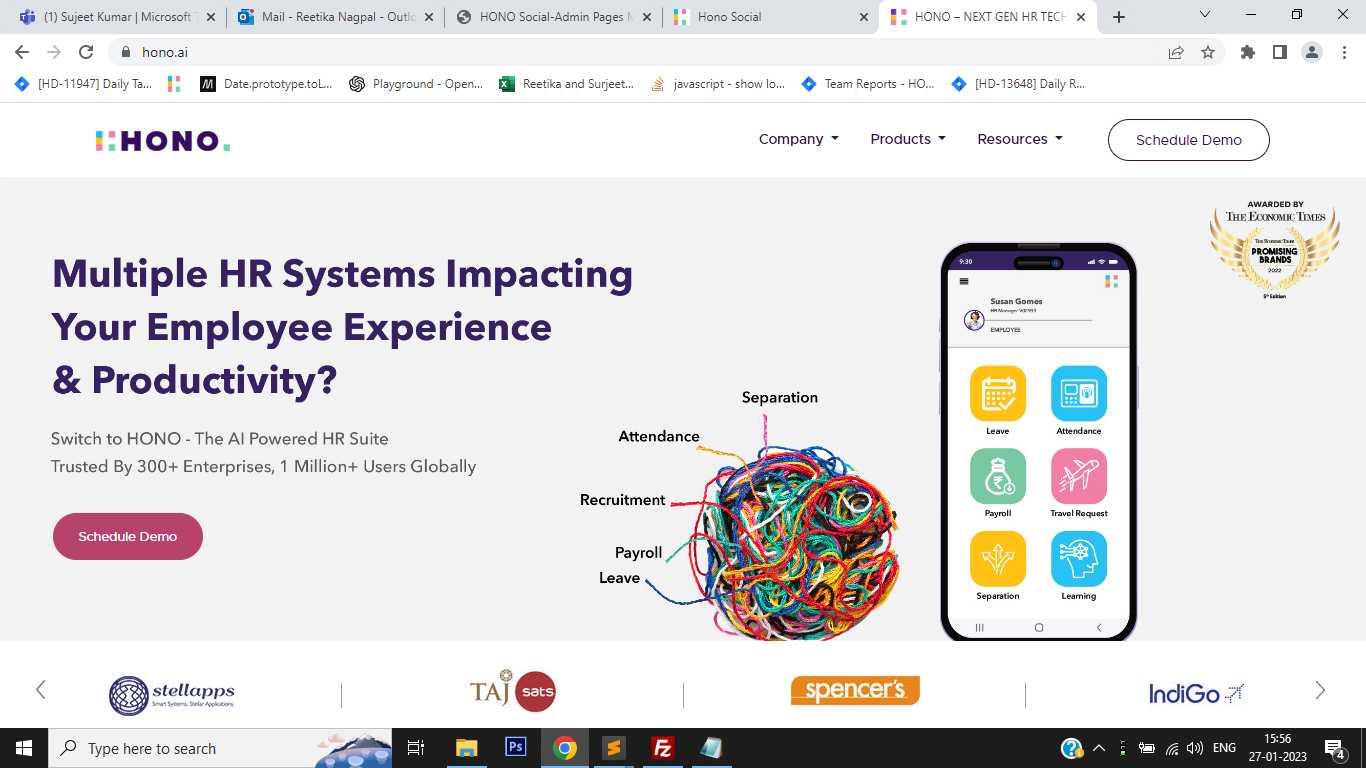Open the Windows Start menu
1366x768 pixels.
tap(23, 748)
